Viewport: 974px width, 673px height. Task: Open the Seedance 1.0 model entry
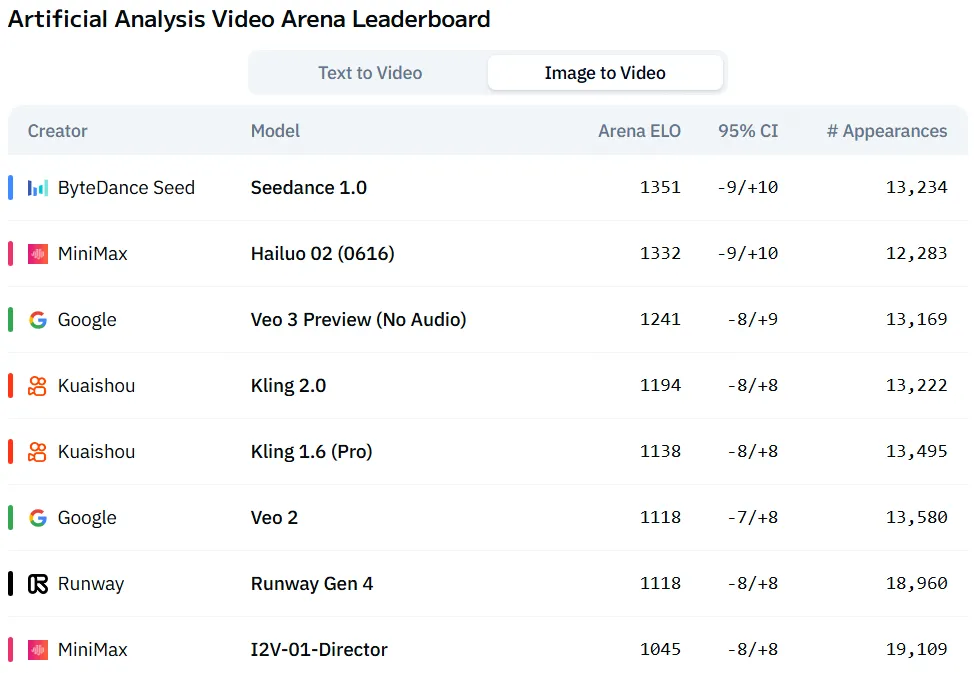[308, 188]
